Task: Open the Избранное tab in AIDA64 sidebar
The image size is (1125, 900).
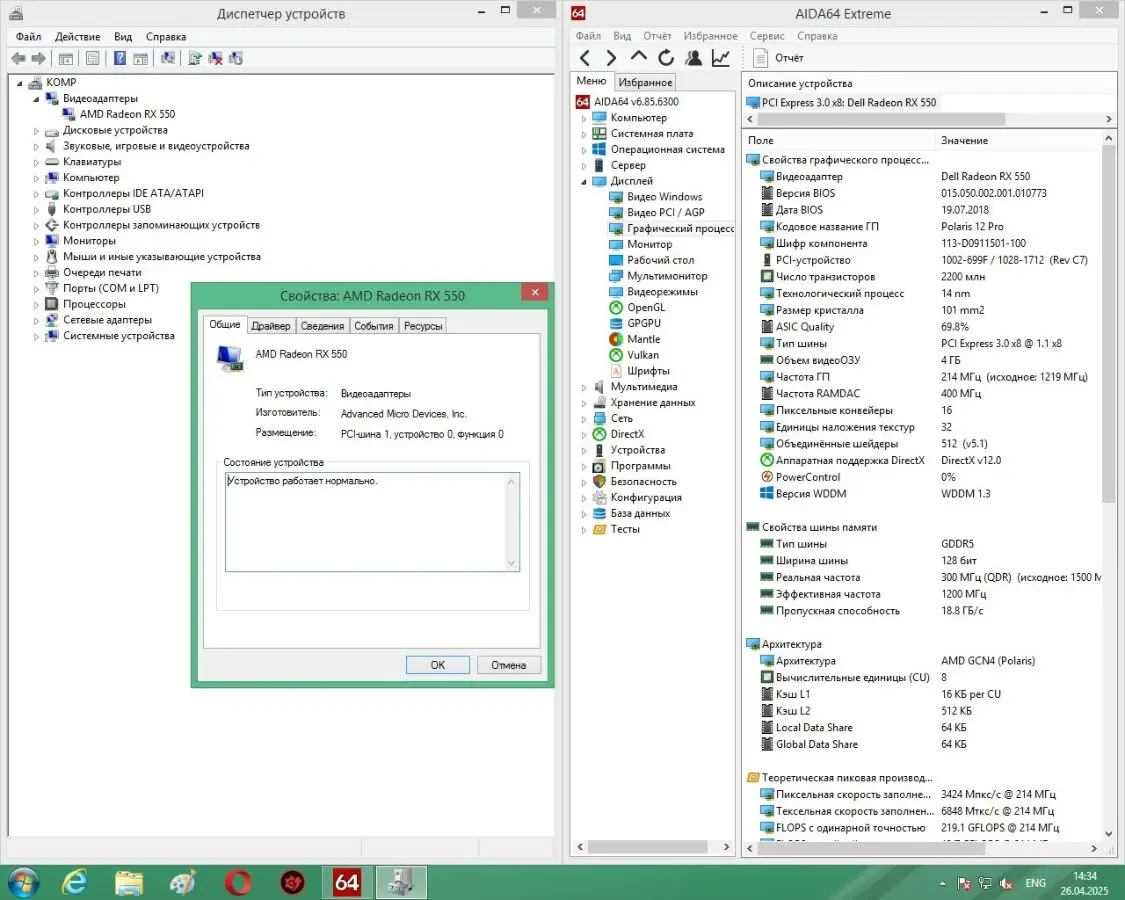Action: (x=645, y=82)
